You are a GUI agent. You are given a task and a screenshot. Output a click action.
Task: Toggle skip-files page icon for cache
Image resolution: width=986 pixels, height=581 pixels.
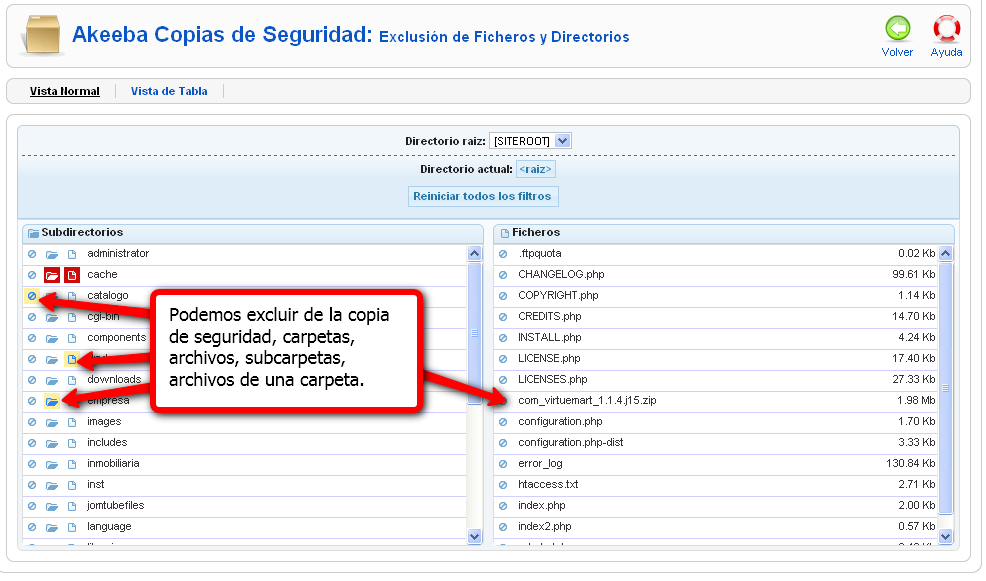(72, 275)
